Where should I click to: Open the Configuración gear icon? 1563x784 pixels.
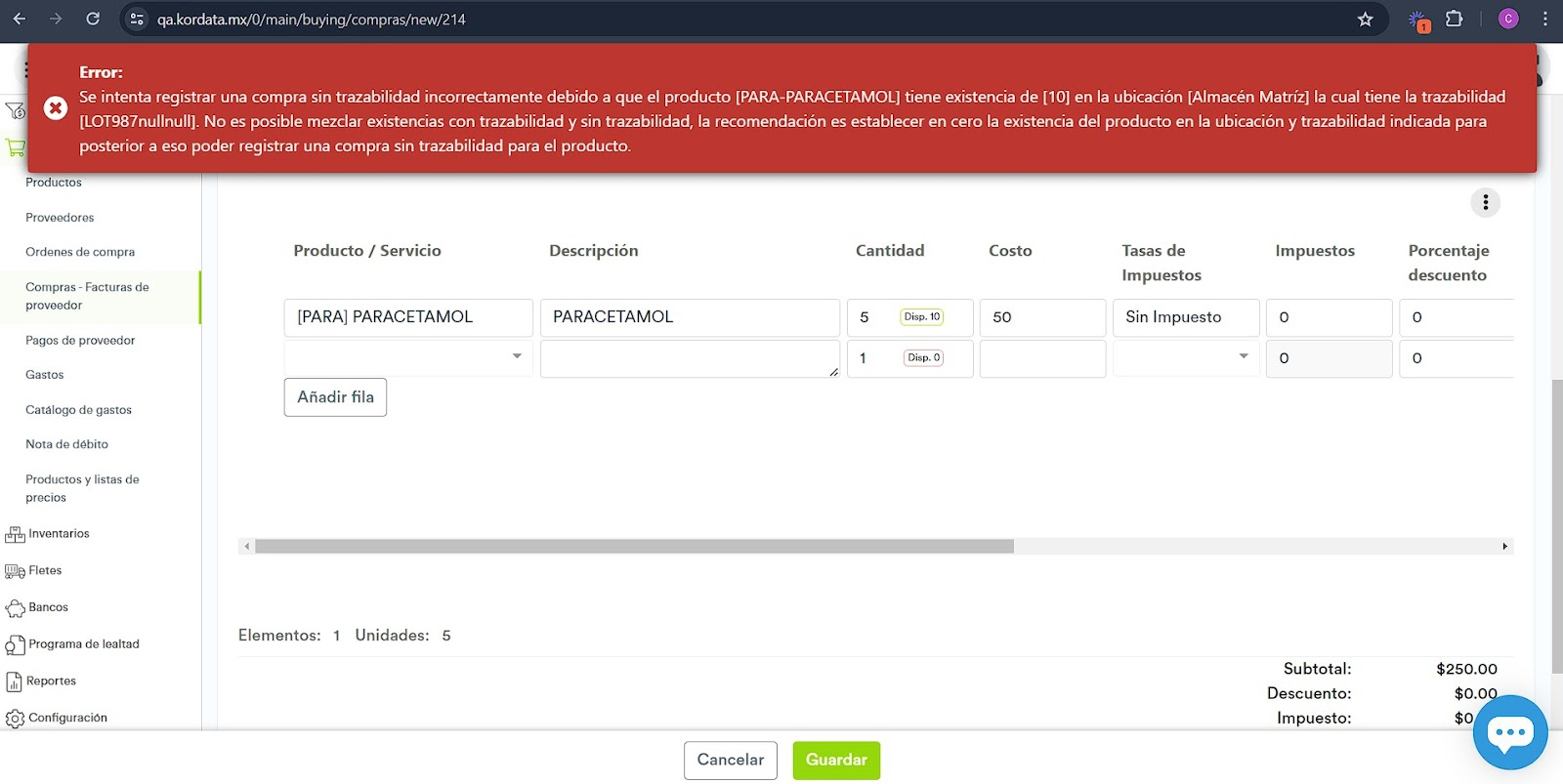[x=15, y=719]
